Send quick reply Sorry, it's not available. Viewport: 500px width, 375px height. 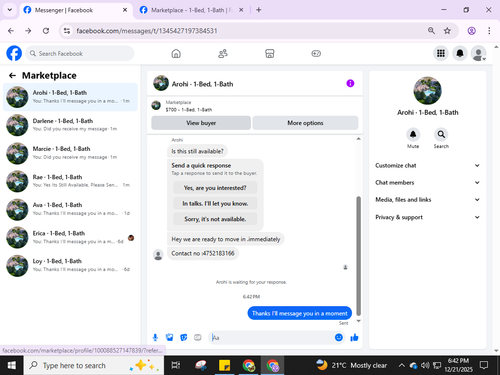215,219
